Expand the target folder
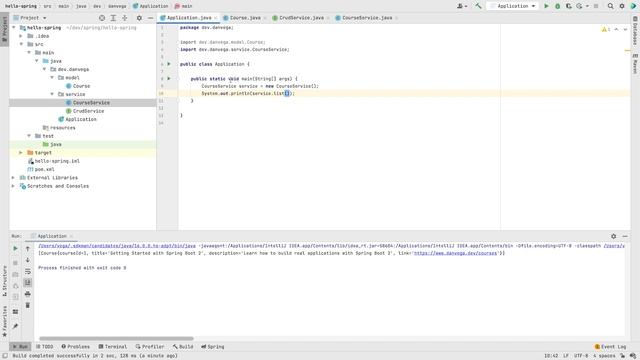This screenshot has height=360, width=640. point(21,153)
